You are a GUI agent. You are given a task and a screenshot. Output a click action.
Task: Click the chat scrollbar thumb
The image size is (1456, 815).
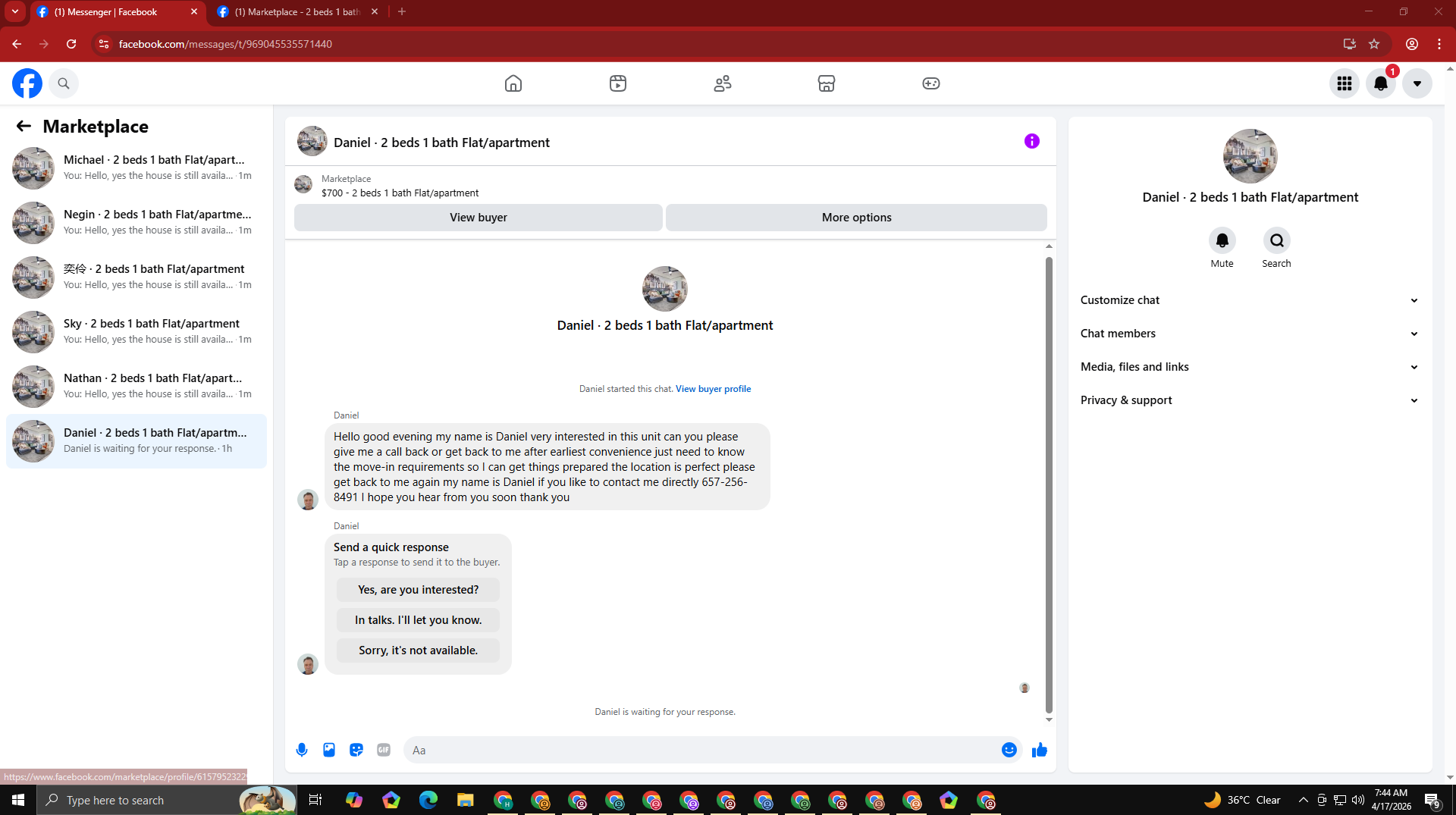coord(1049,485)
